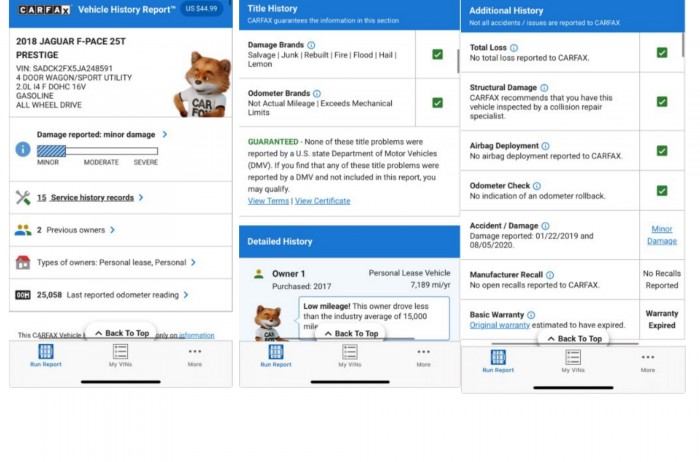This screenshot has height=462, width=700.
Task: Open the Original warranty link
Action: pos(500,325)
